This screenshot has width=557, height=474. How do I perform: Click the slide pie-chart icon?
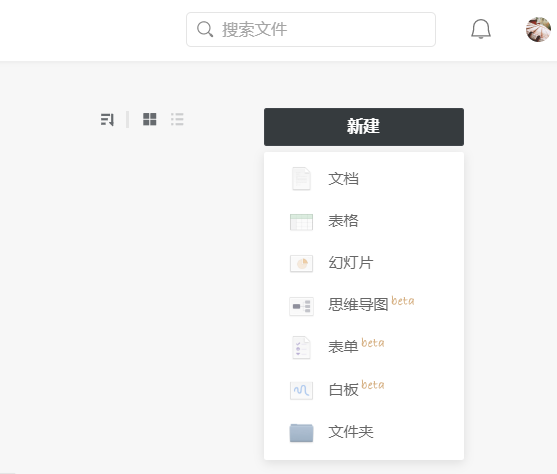(301, 263)
